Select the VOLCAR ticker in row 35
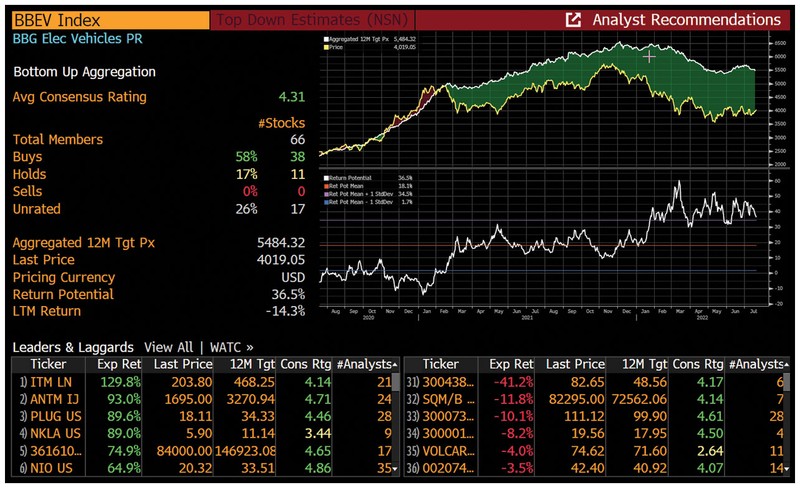Viewport: 800px width, 488px height. (448, 451)
